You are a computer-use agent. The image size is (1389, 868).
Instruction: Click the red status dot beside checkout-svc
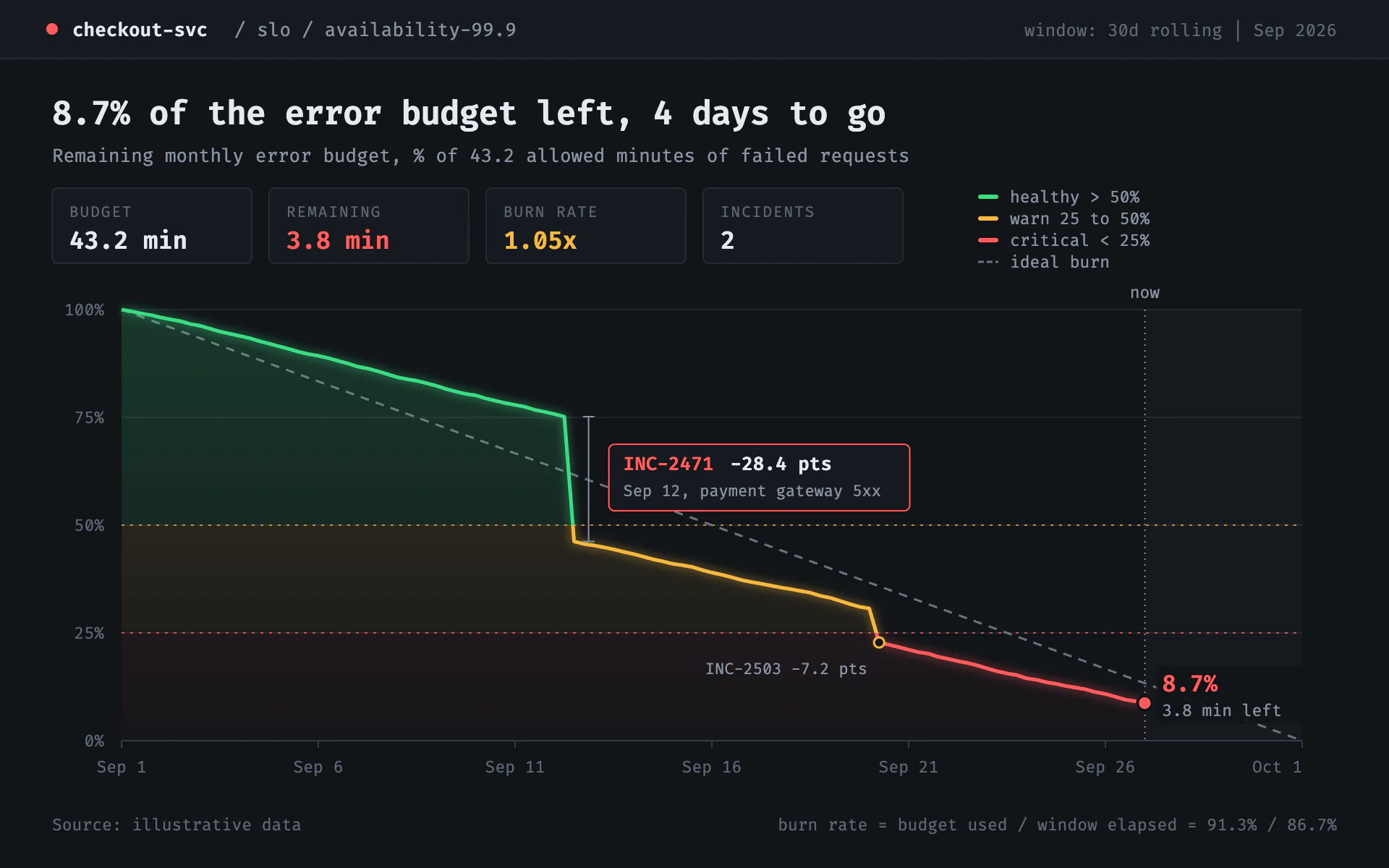(x=52, y=29)
